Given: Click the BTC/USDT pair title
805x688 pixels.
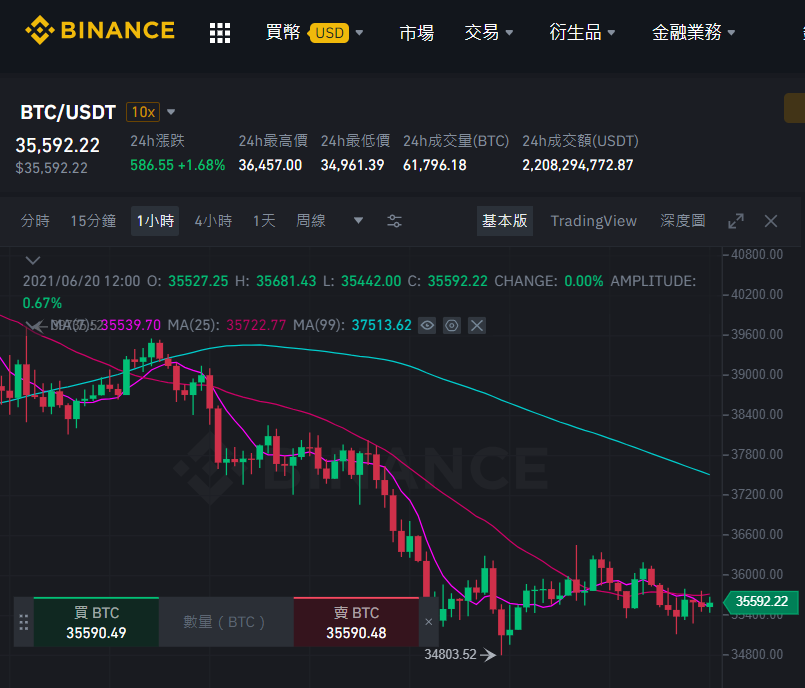Looking at the screenshot, I should coord(68,112).
